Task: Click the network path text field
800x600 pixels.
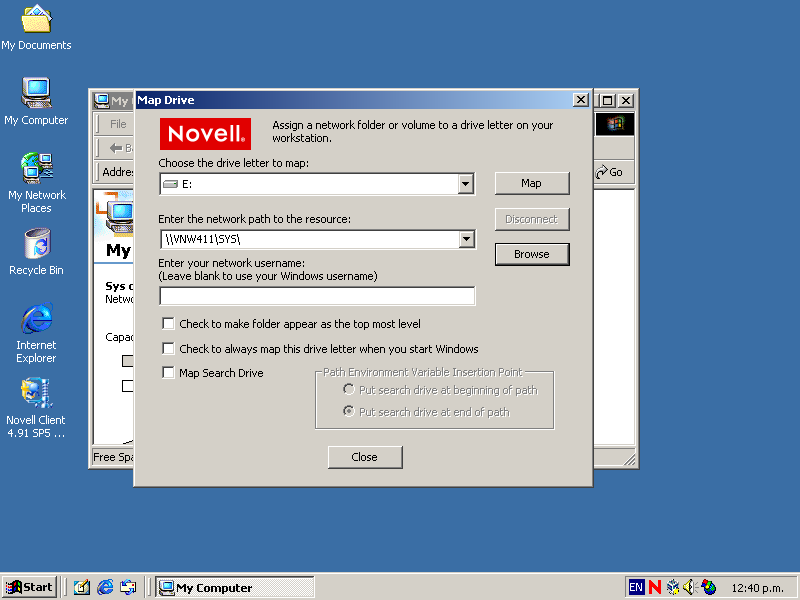Action: [x=309, y=239]
